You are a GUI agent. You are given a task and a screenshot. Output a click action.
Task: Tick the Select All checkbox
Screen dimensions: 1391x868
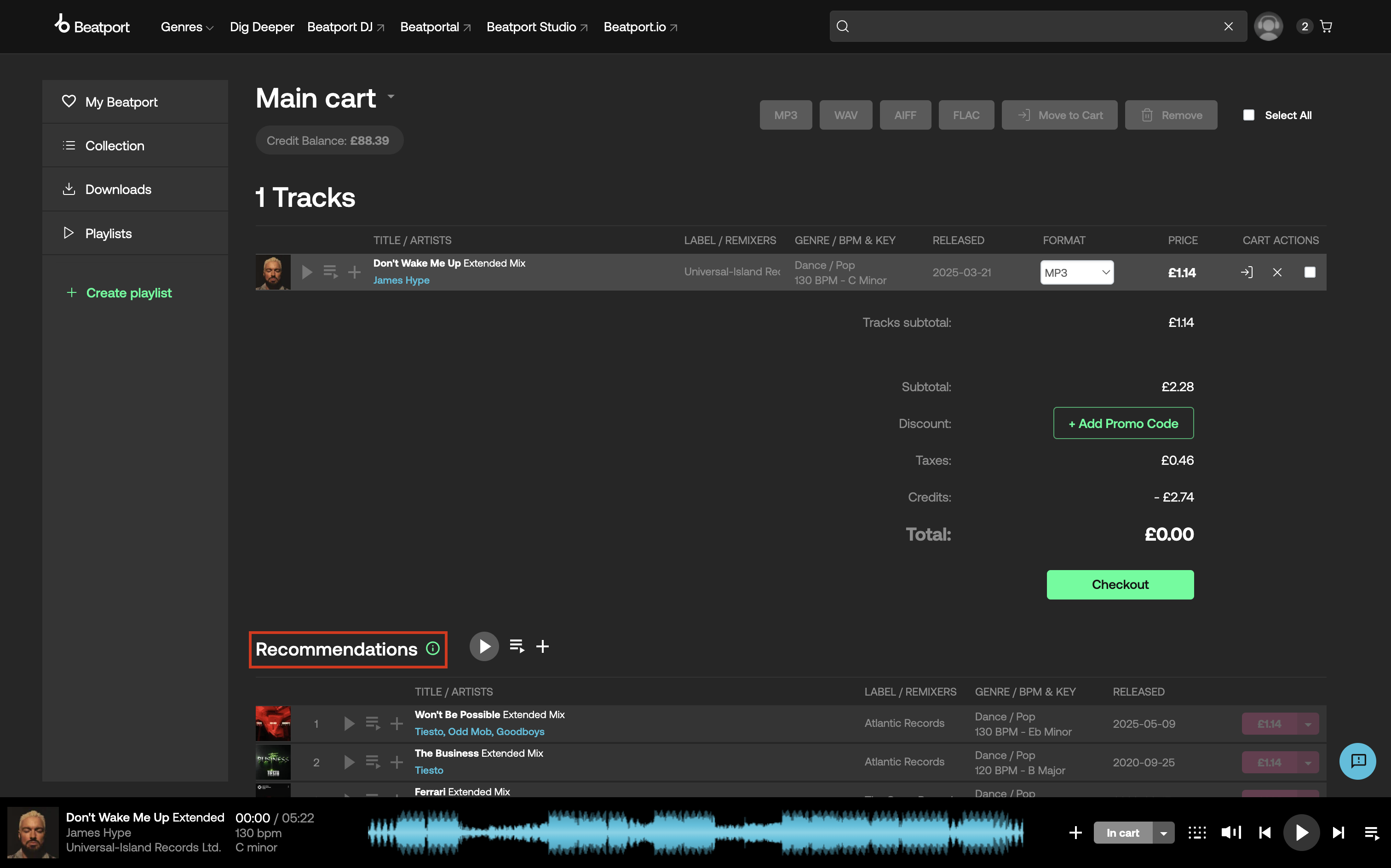[1248, 115]
